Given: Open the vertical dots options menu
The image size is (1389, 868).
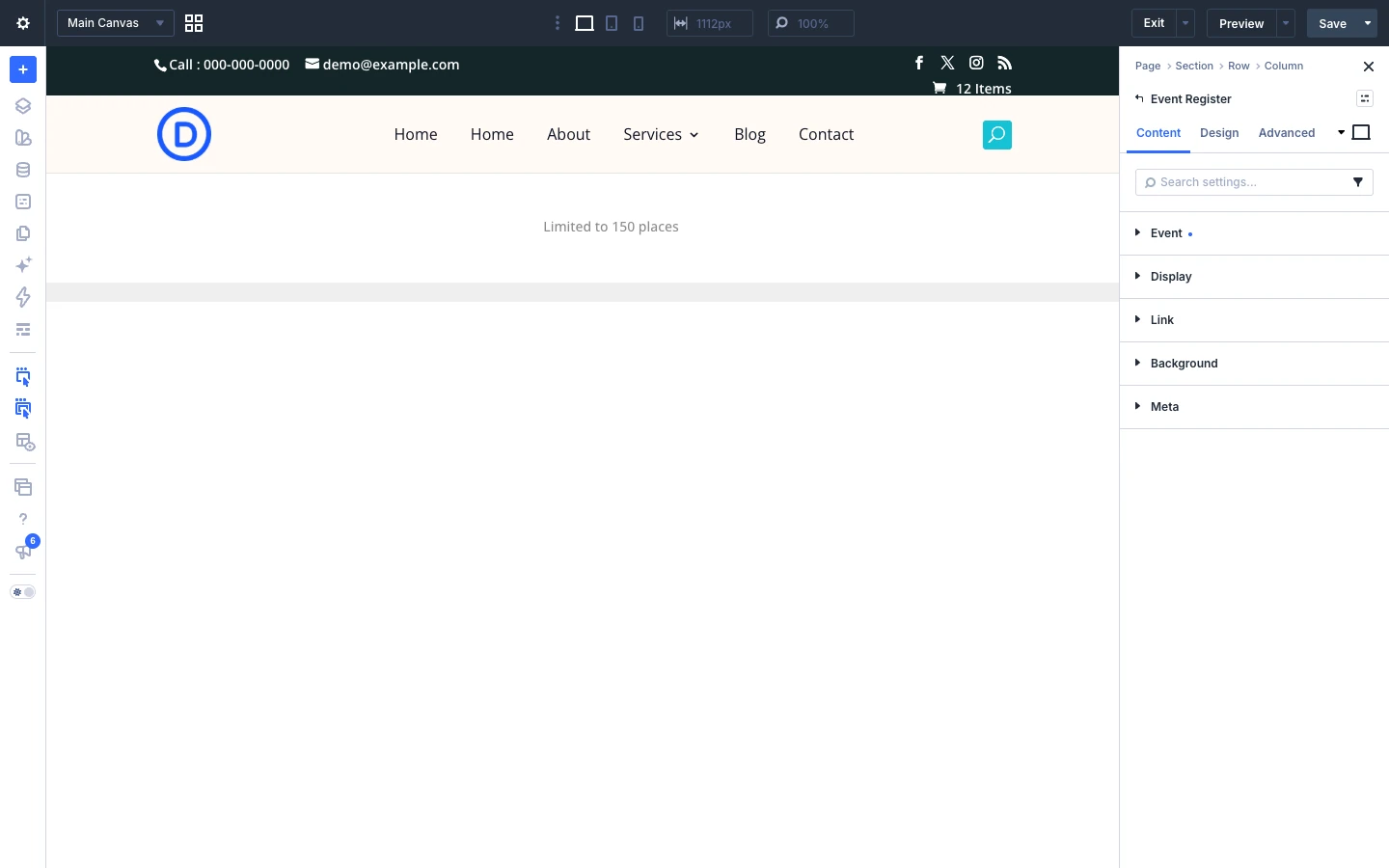Looking at the screenshot, I should [558, 23].
